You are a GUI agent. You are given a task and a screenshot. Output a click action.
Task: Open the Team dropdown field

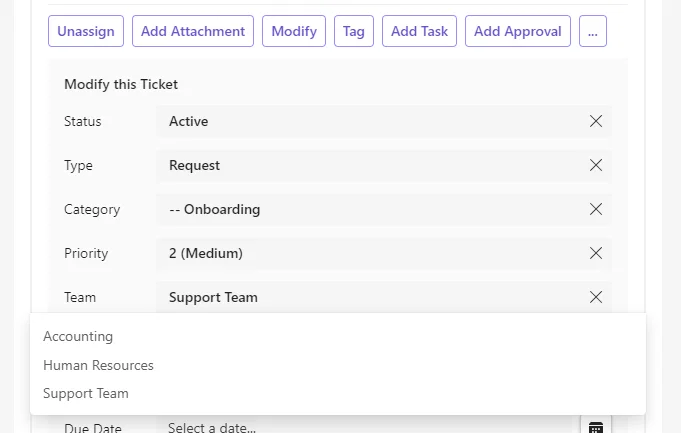tap(383, 297)
